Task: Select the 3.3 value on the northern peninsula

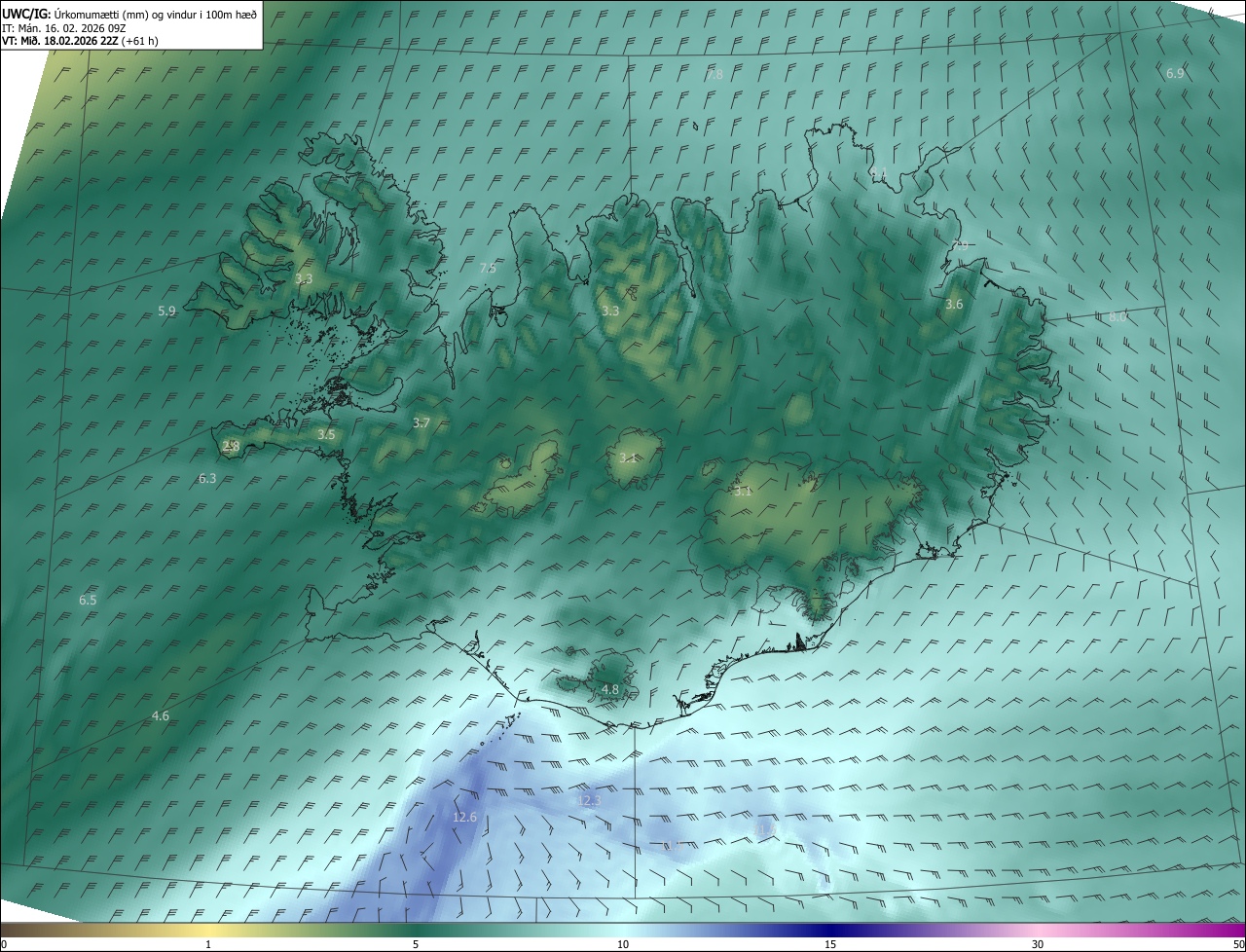Action: tap(610, 311)
